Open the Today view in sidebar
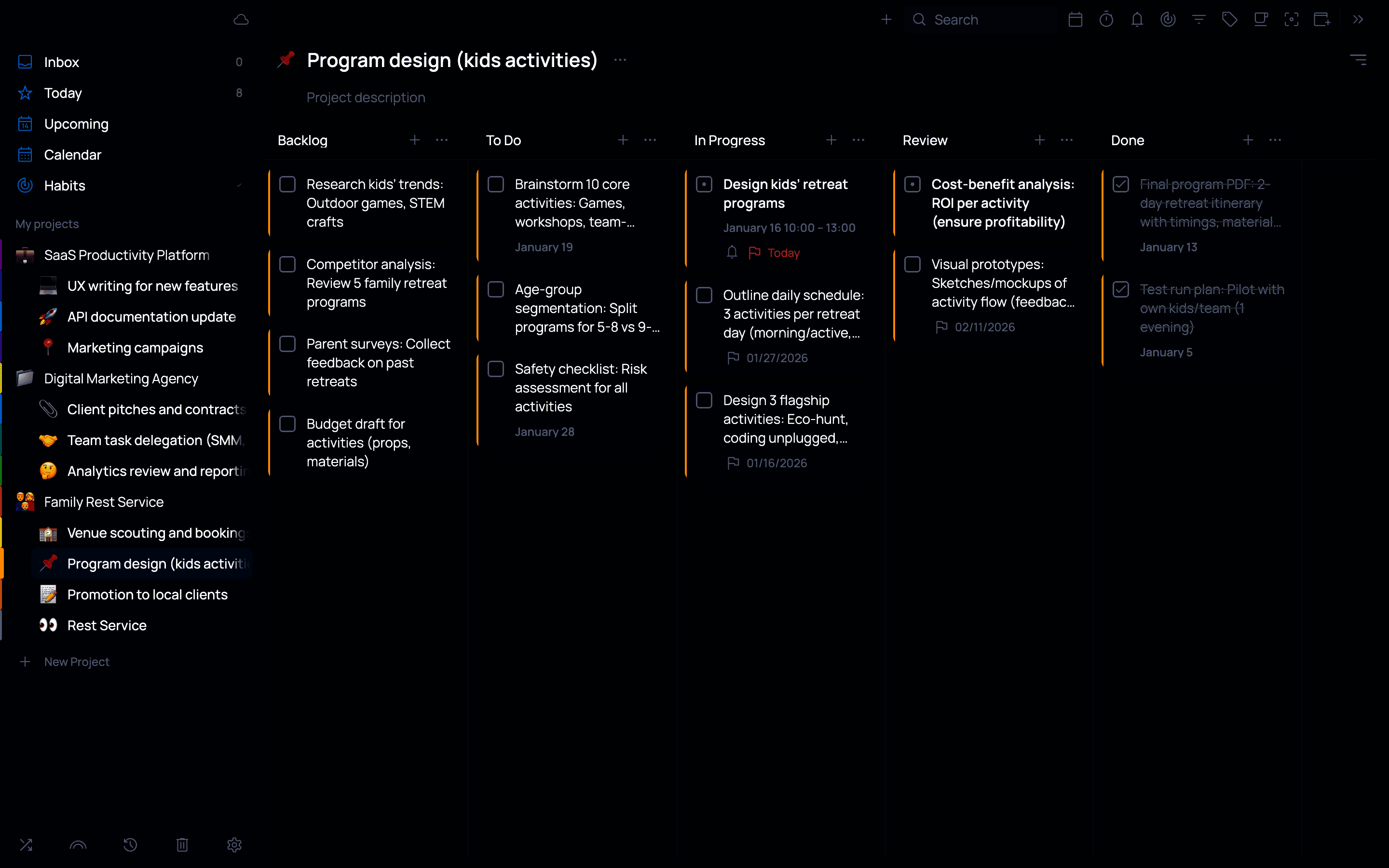1389x868 pixels. (x=63, y=93)
